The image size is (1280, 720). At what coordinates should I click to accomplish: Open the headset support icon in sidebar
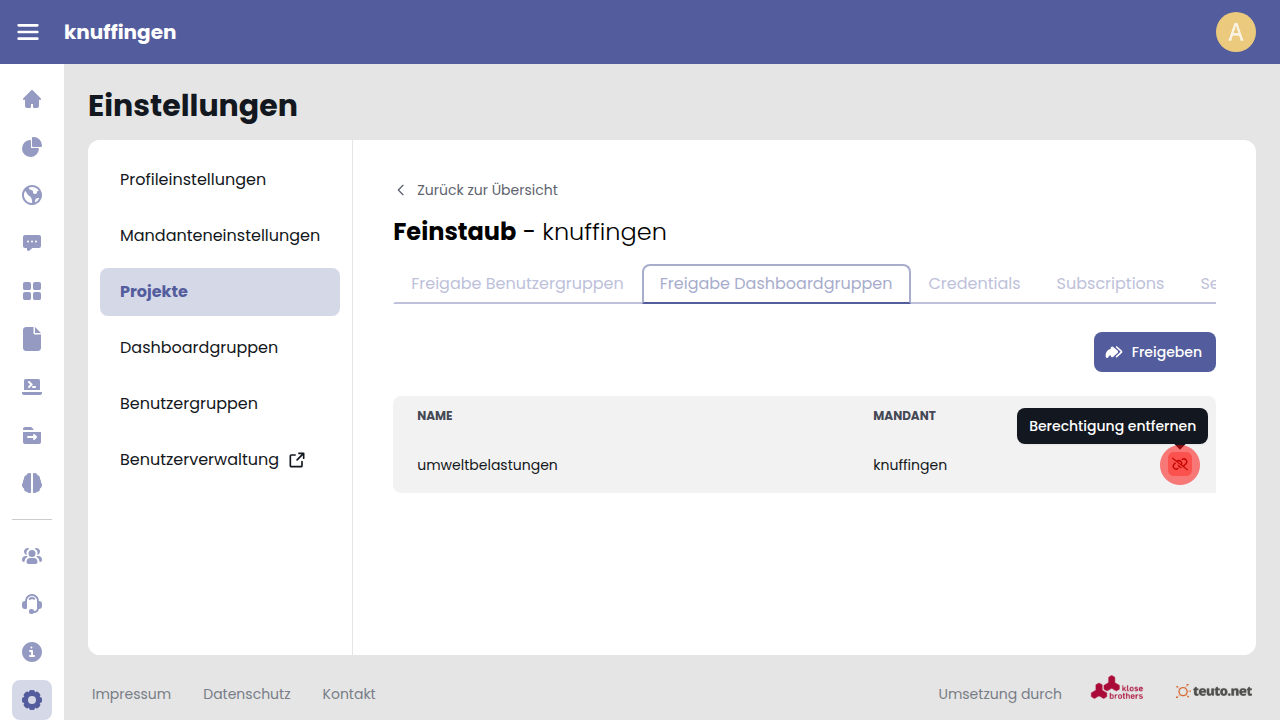click(32, 604)
